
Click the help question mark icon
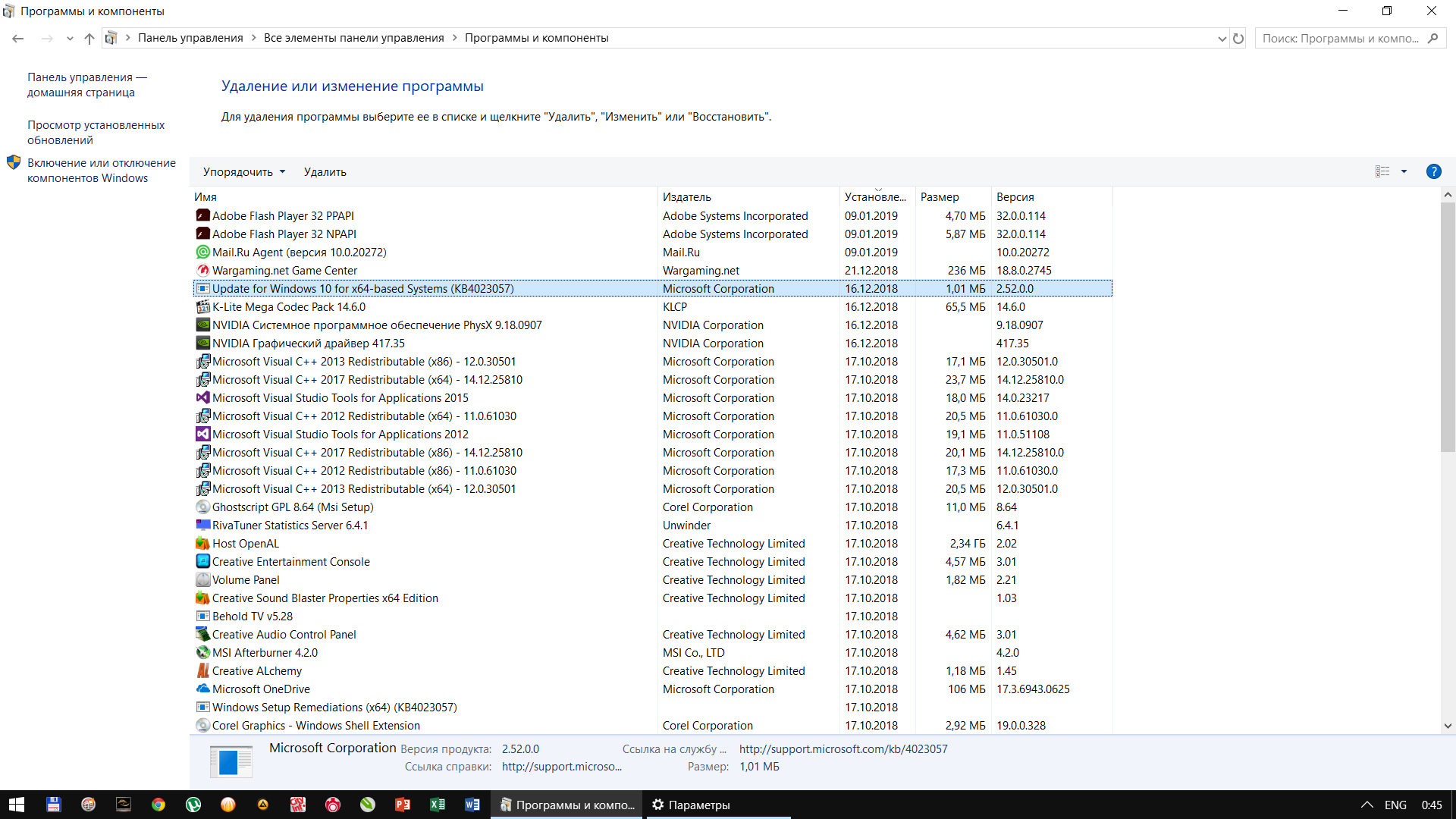pyautogui.click(x=1433, y=171)
